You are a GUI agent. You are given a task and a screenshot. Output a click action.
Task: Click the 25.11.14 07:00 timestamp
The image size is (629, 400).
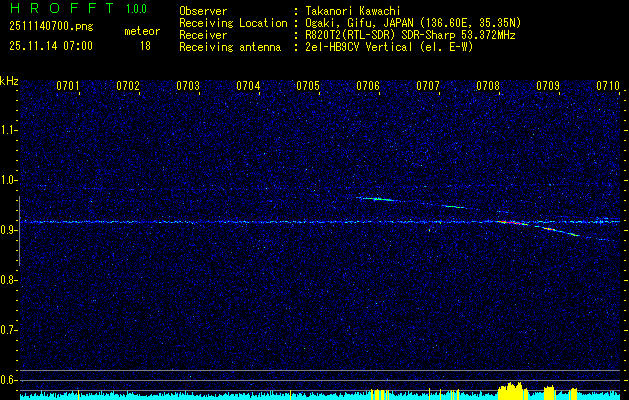[x=50, y=46]
